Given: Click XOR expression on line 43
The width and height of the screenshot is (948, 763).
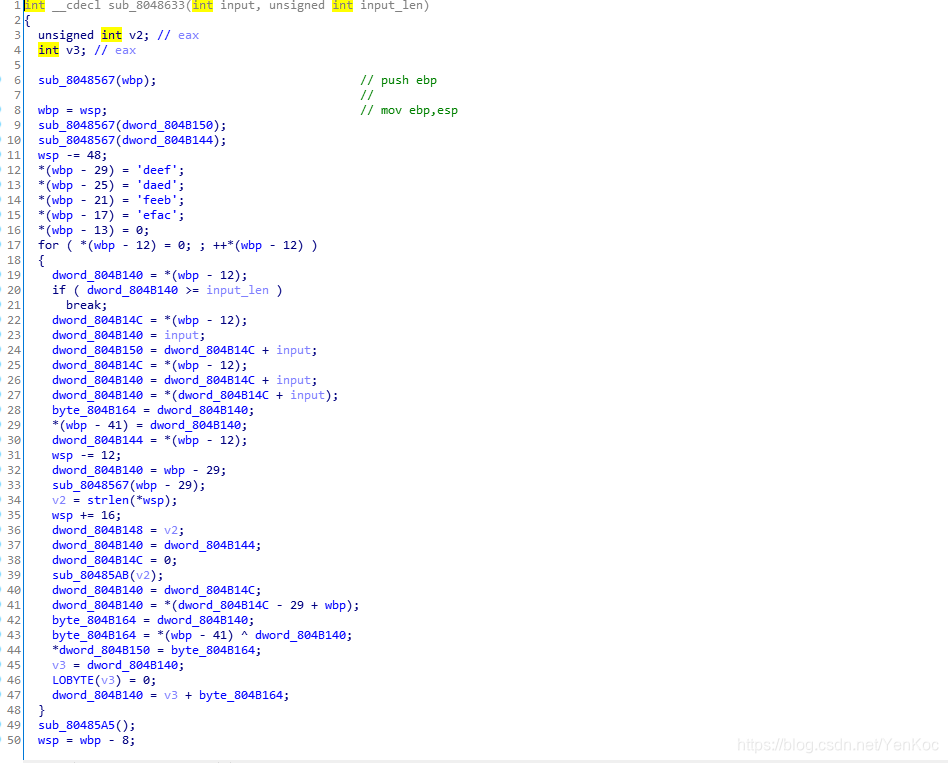Looking at the screenshot, I should [258, 635].
